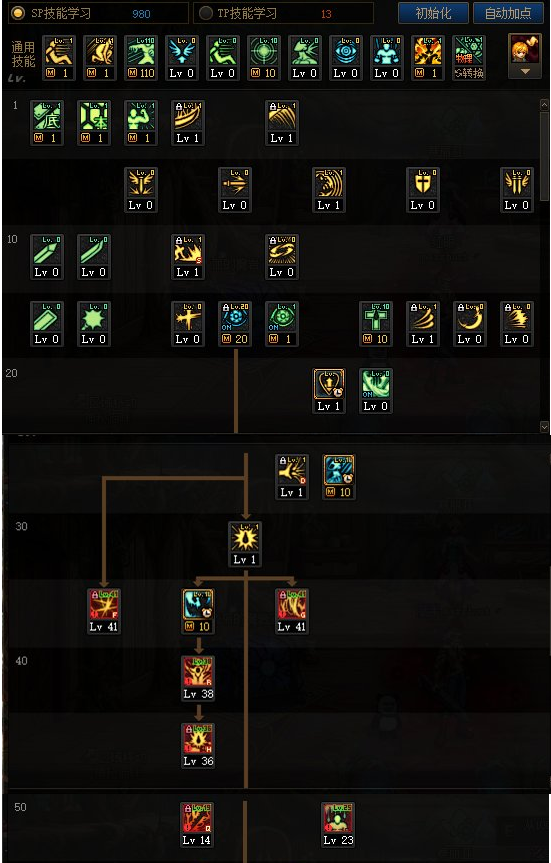Image resolution: width=551 pixels, height=863 pixels.
Task: Click the red skill icon labeled Lv 14
Action: 197,824
